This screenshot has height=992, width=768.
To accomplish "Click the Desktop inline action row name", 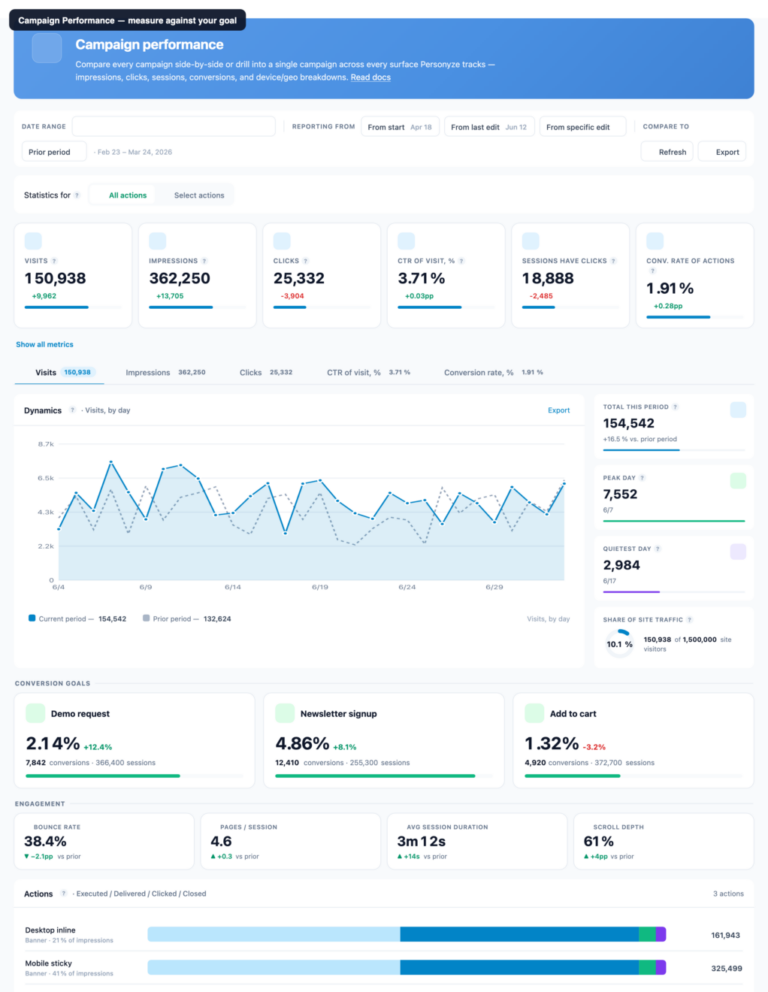I will (50, 930).
